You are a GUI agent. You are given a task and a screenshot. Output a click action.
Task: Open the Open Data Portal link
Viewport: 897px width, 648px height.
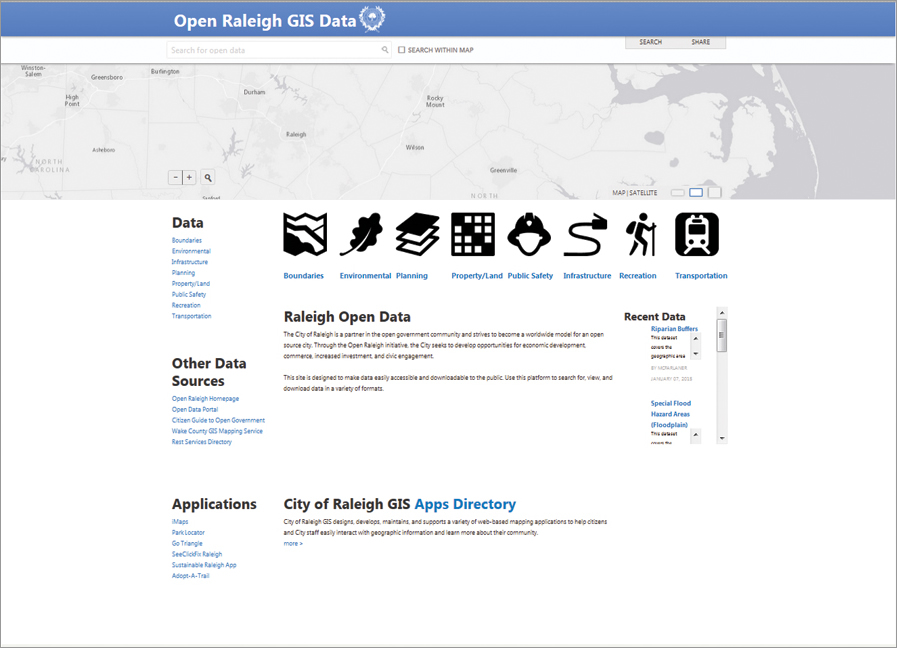click(195, 410)
